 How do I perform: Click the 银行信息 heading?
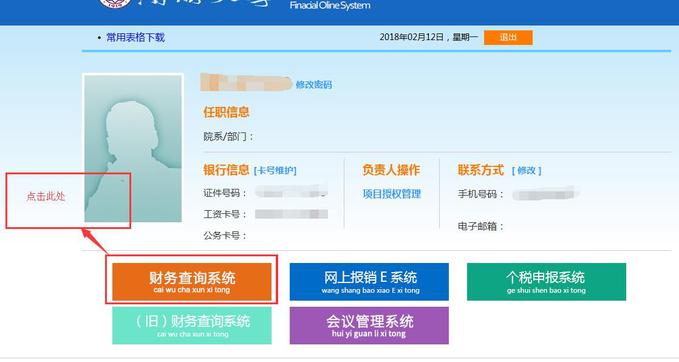[226, 170]
